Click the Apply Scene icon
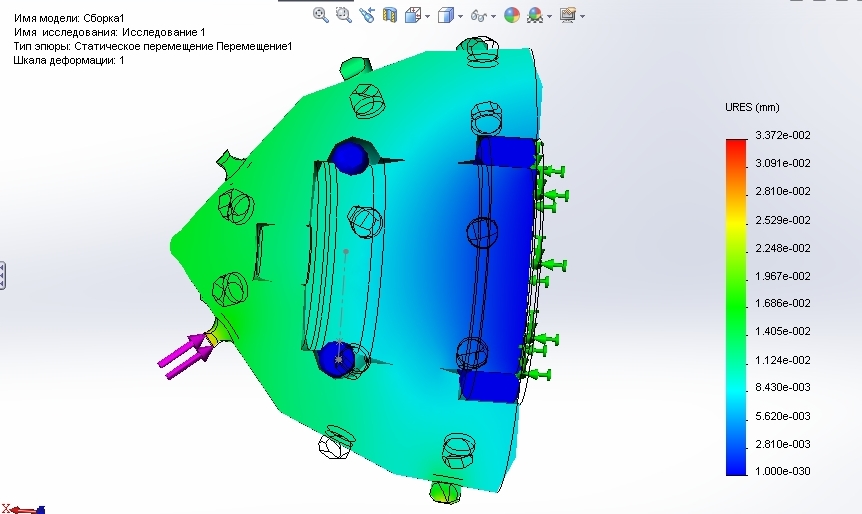Viewport: 862px width, 514px height. click(535, 15)
